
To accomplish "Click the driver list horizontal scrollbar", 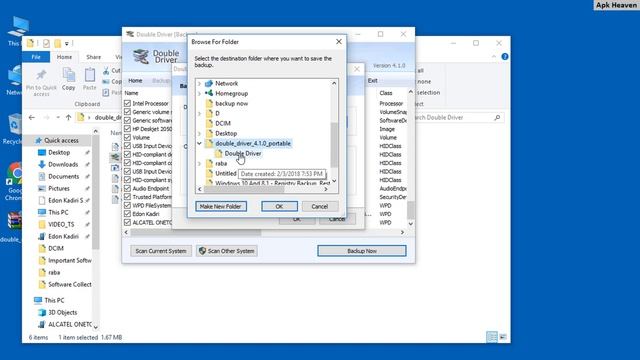I will click(196, 232).
